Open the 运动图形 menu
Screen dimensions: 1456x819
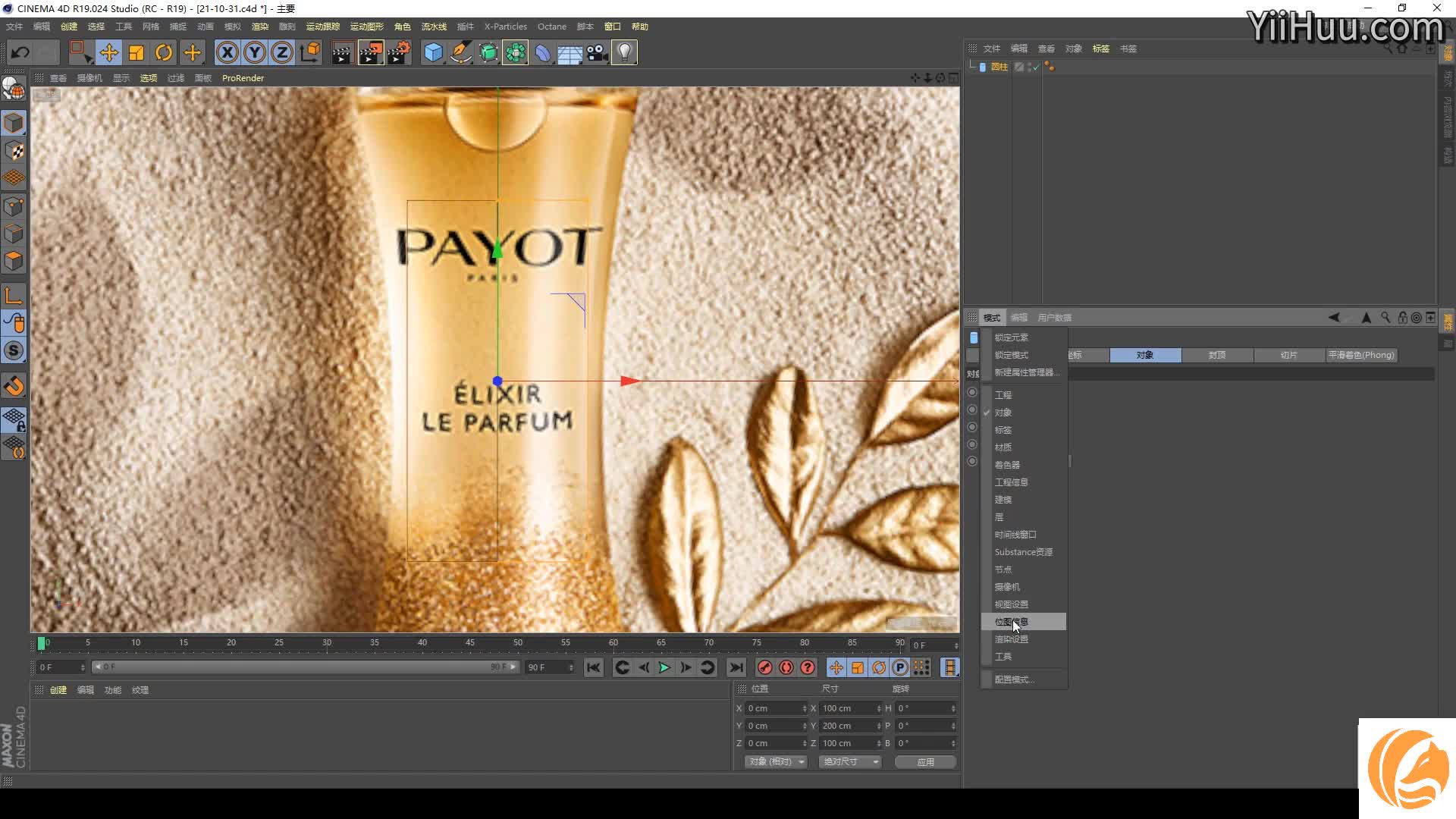pyautogui.click(x=366, y=27)
